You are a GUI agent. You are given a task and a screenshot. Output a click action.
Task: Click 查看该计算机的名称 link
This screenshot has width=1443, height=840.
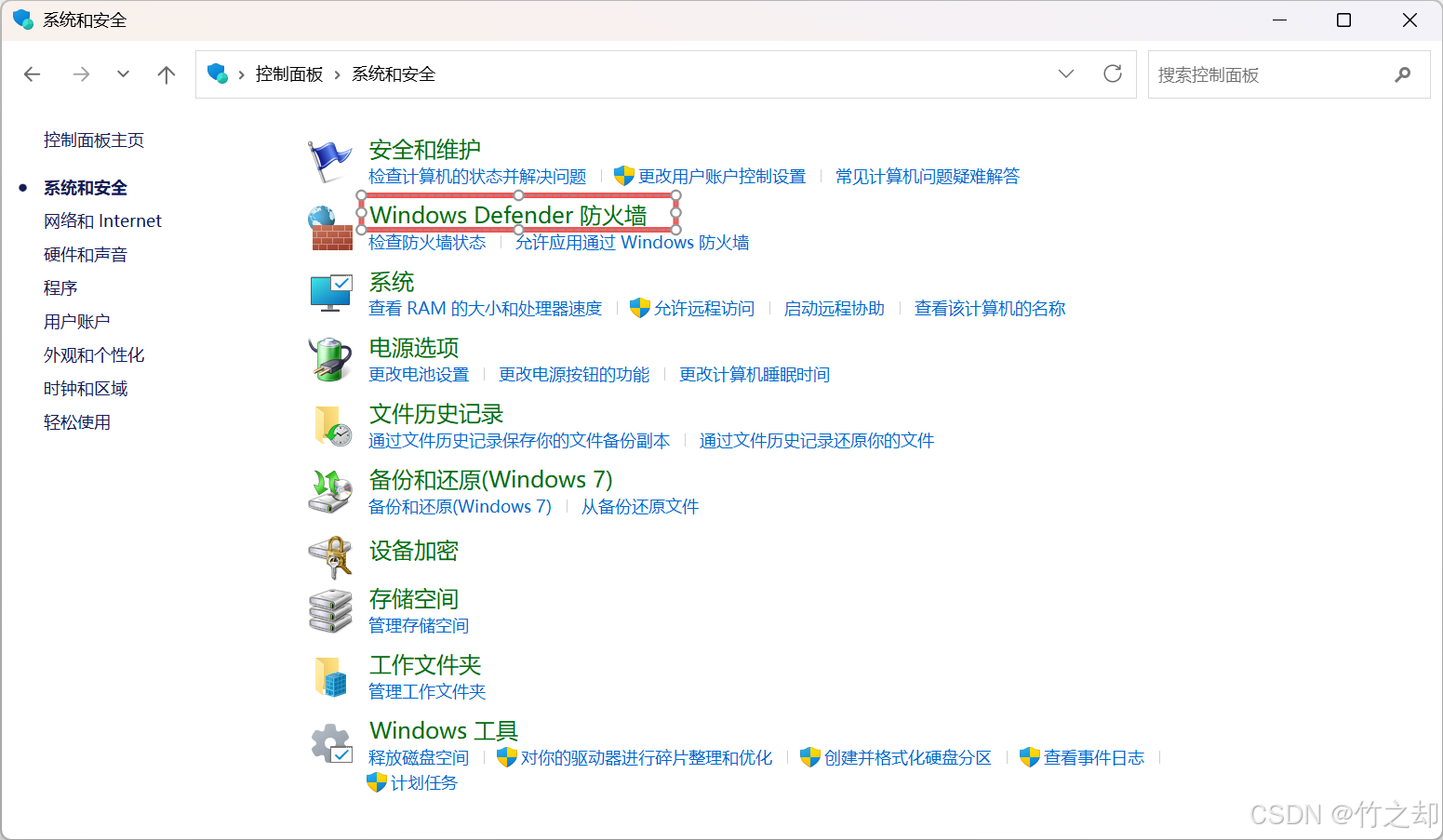click(990, 309)
